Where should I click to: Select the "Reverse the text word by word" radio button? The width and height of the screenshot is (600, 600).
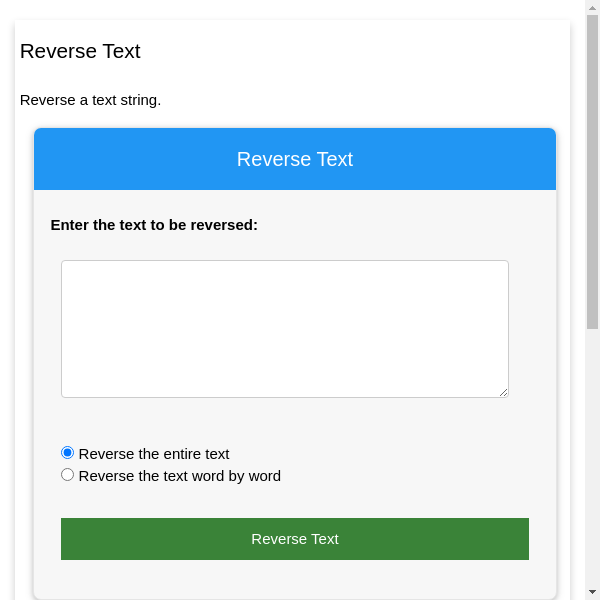(68, 475)
